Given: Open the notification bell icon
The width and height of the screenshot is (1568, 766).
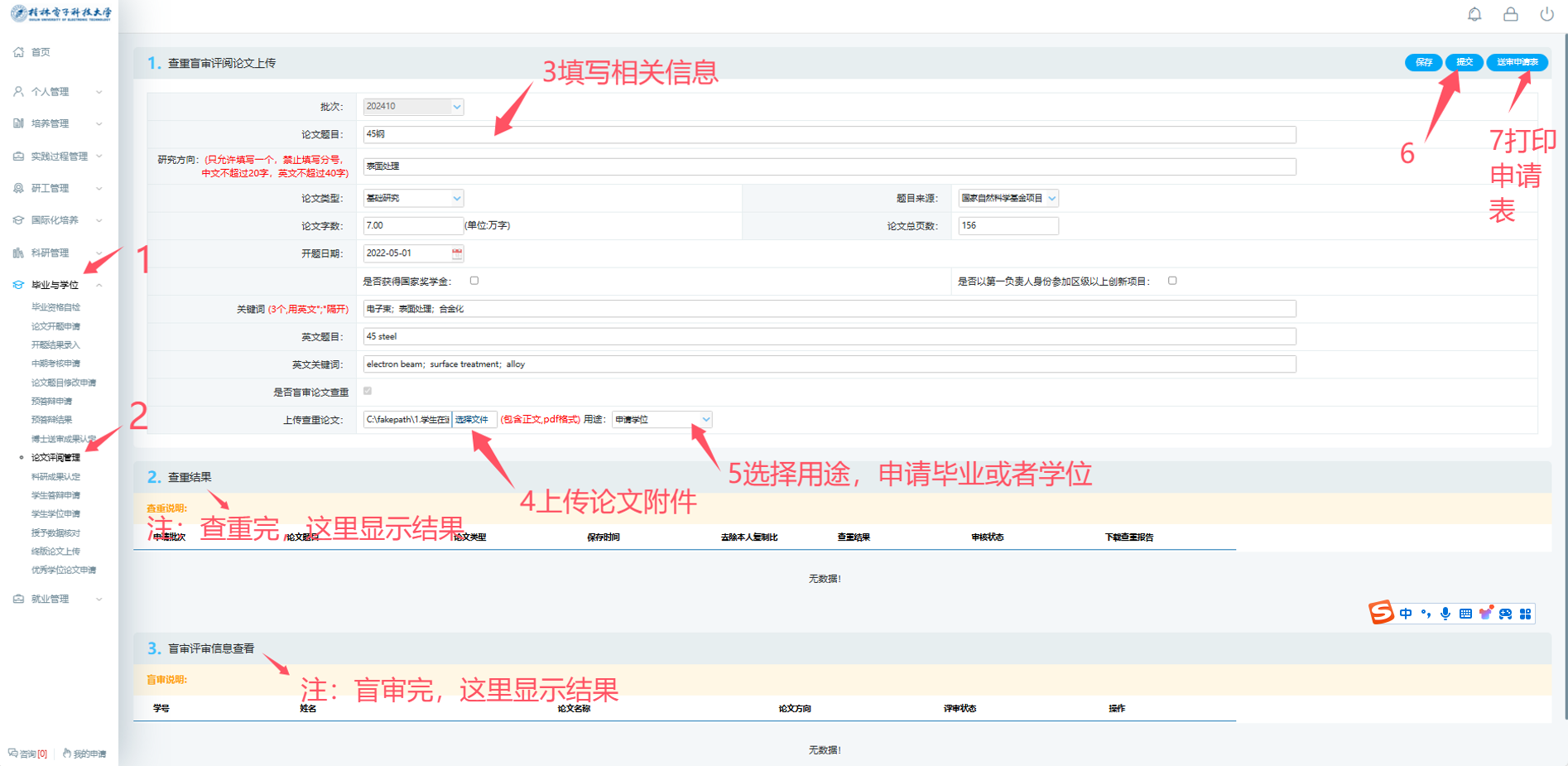Looking at the screenshot, I should (x=1474, y=14).
